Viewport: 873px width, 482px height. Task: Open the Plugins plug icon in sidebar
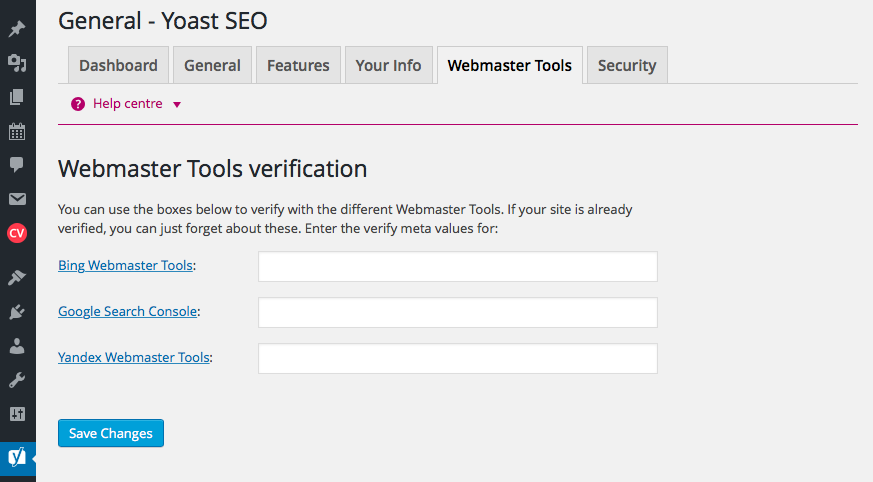click(x=17, y=312)
